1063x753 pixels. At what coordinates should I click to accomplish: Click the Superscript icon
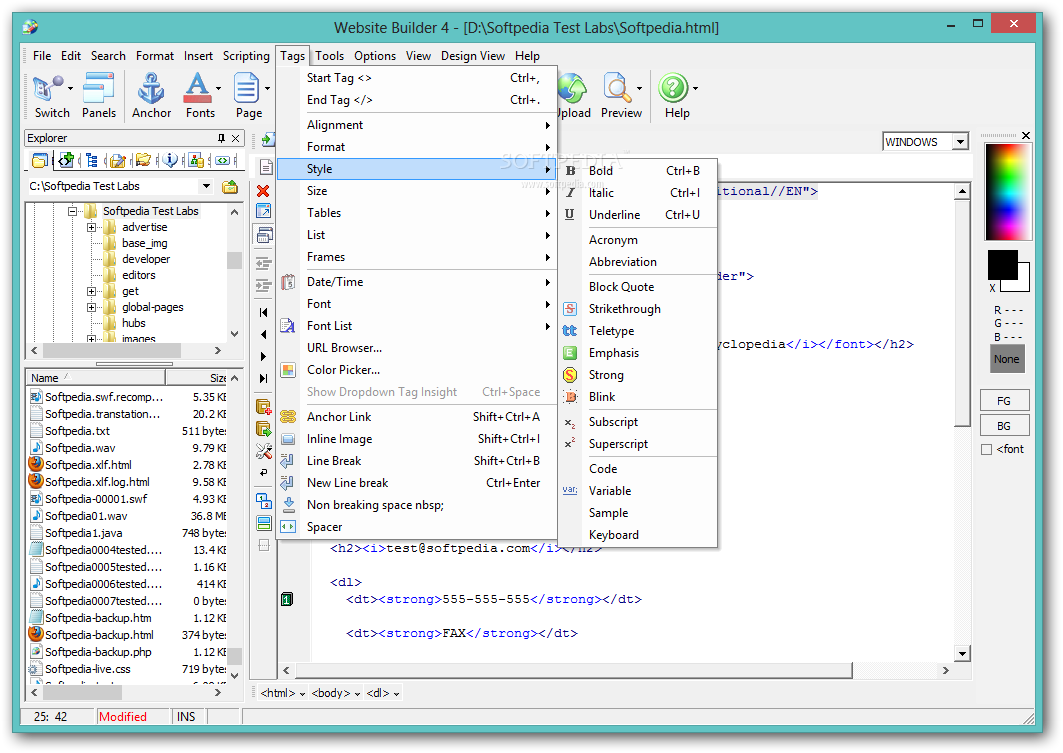pyautogui.click(x=570, y=444)
